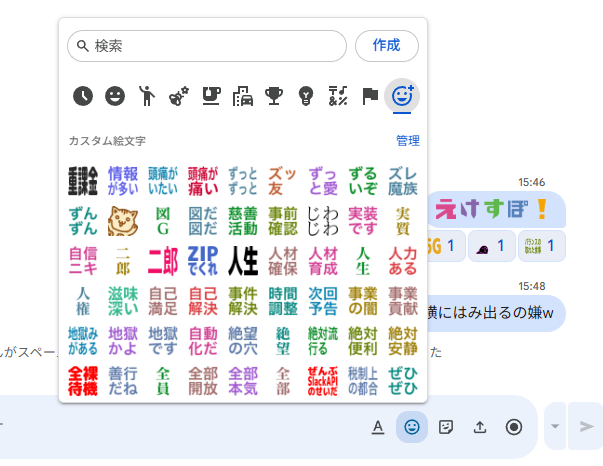Open the 管理 manage link

point(408,141)
